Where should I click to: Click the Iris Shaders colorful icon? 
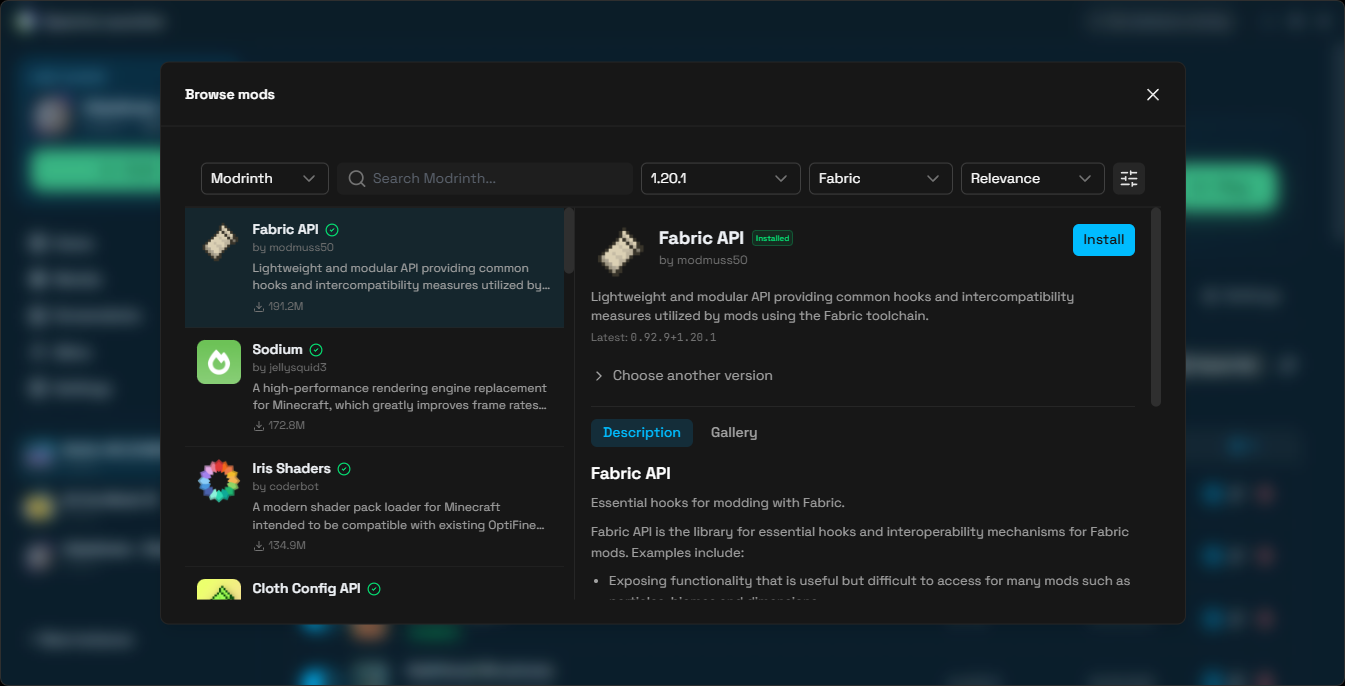(219, 481)
